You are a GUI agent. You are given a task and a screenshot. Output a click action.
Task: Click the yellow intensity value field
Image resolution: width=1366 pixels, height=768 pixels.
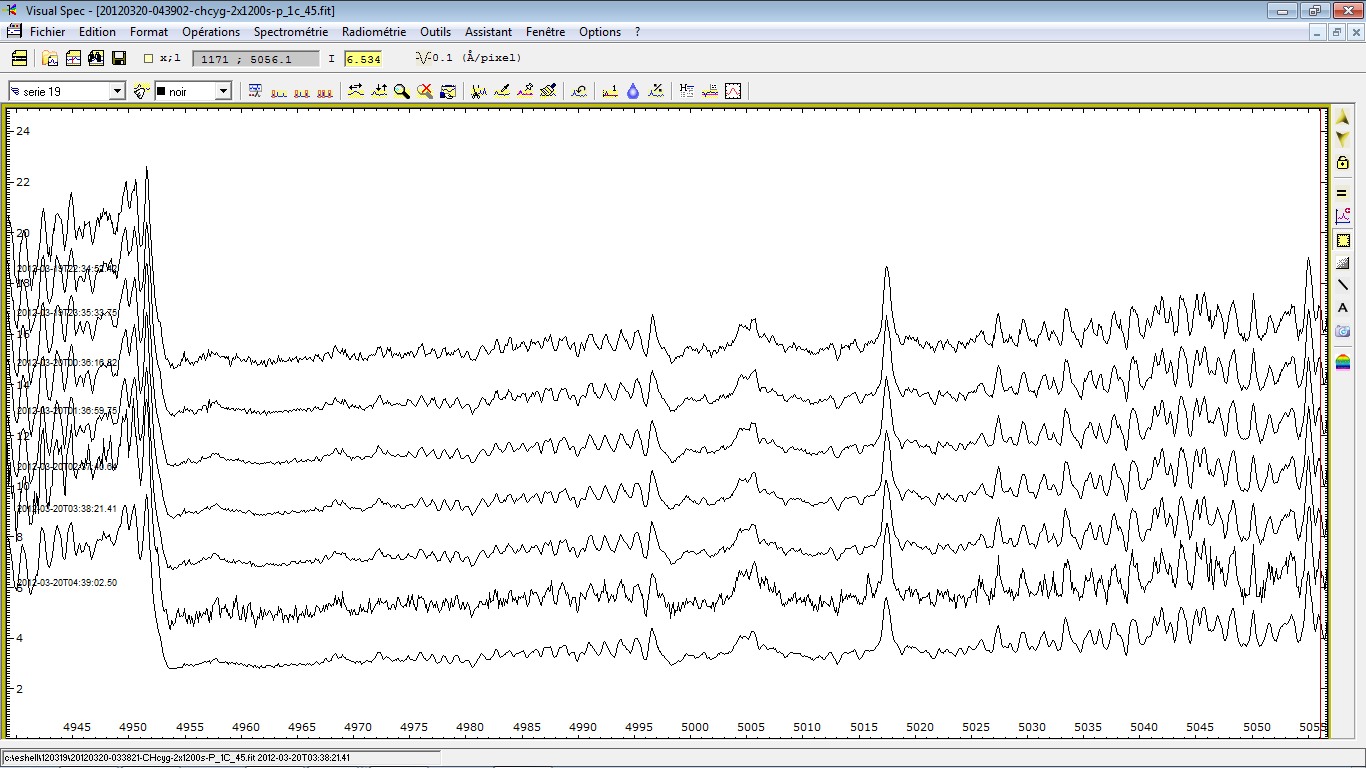pyautogui.click(x=363, y=59)
